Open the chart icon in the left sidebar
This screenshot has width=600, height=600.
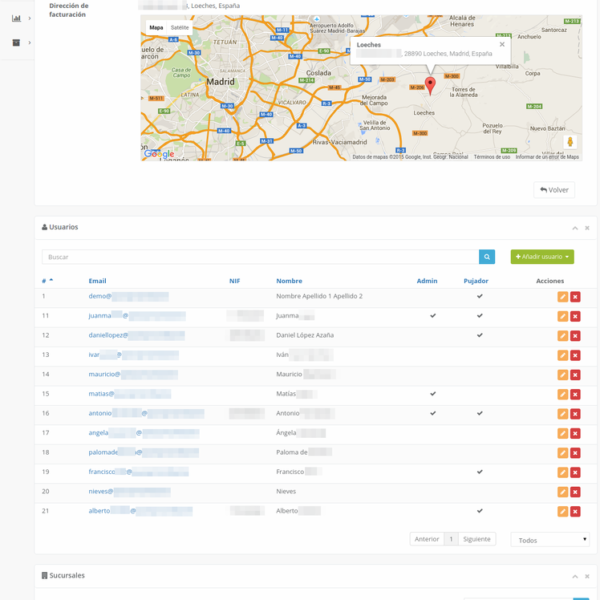(16, 17)
